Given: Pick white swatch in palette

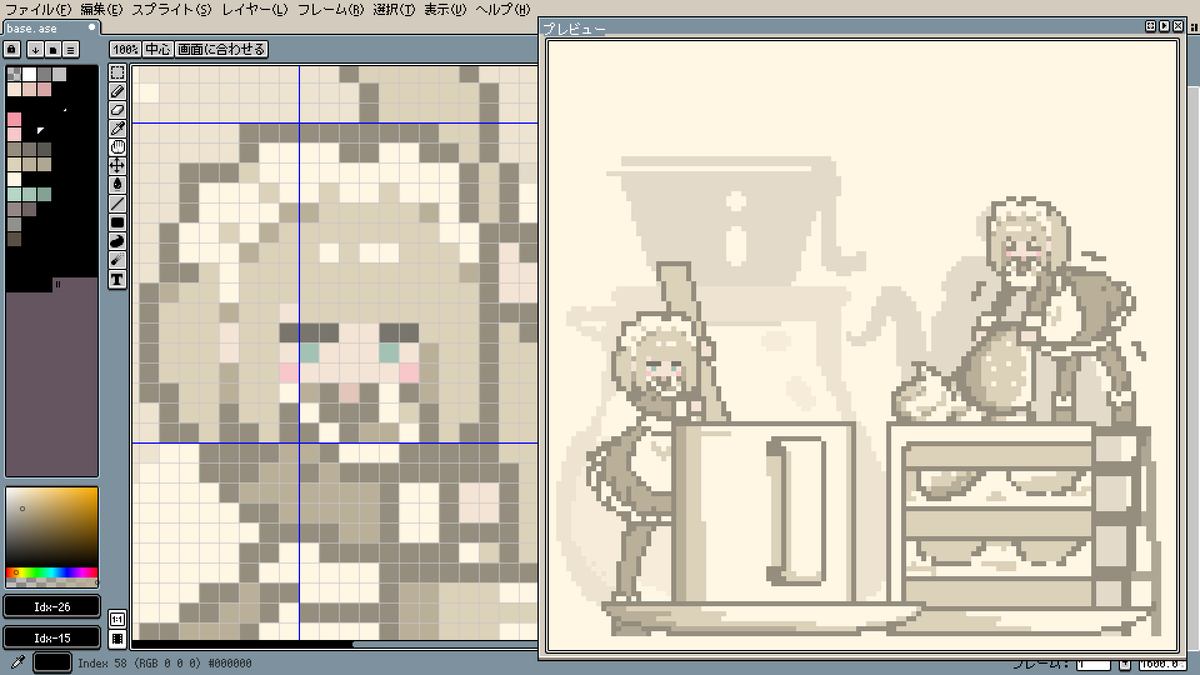Looking at the screenshot, I should 29,74.
